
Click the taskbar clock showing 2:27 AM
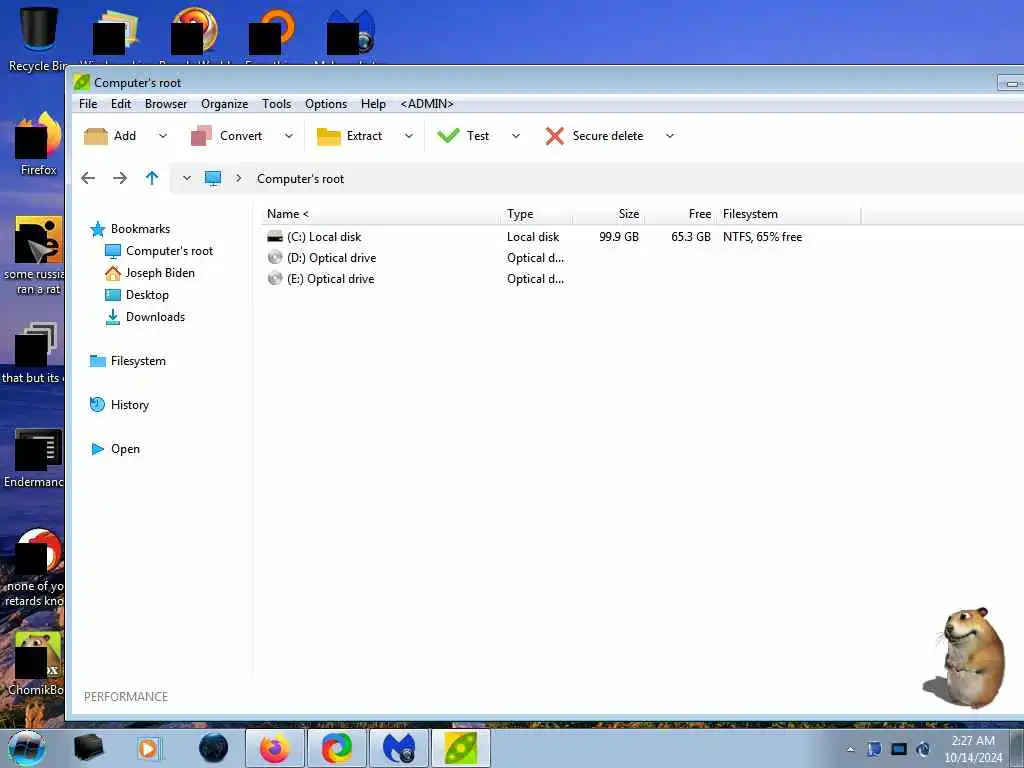click(973, 741)
